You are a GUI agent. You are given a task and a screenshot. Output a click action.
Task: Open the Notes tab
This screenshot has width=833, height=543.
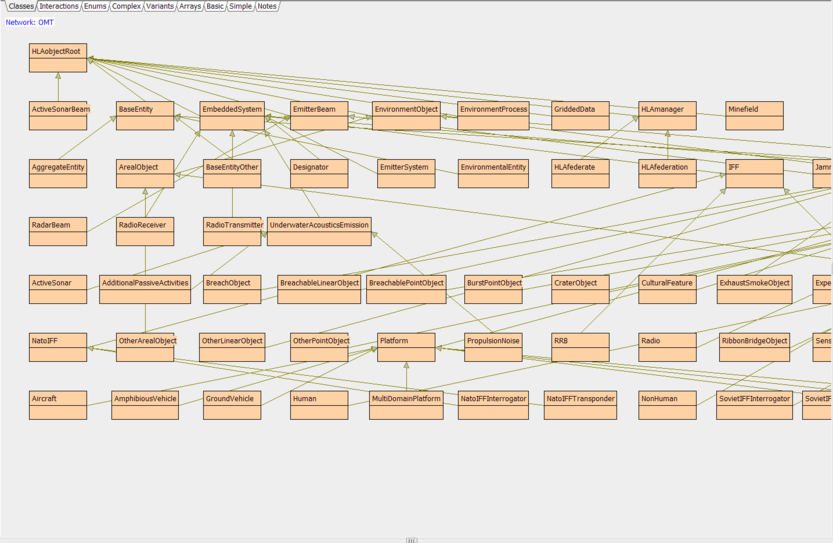click(267, 6)
